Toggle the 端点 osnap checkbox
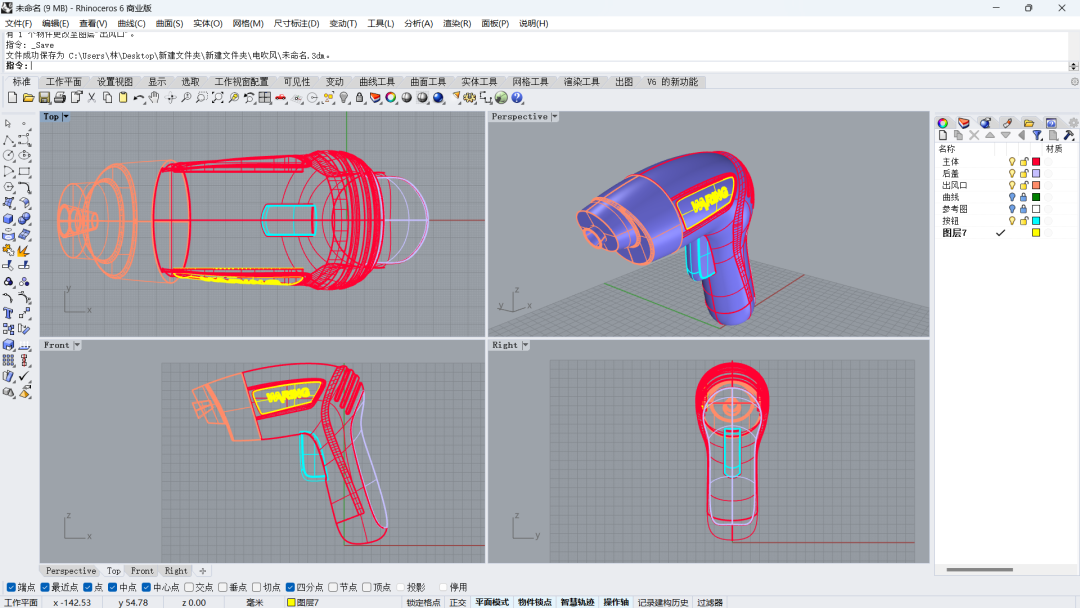This screenshot has height=608, width=1080. [x=11, y=587]
